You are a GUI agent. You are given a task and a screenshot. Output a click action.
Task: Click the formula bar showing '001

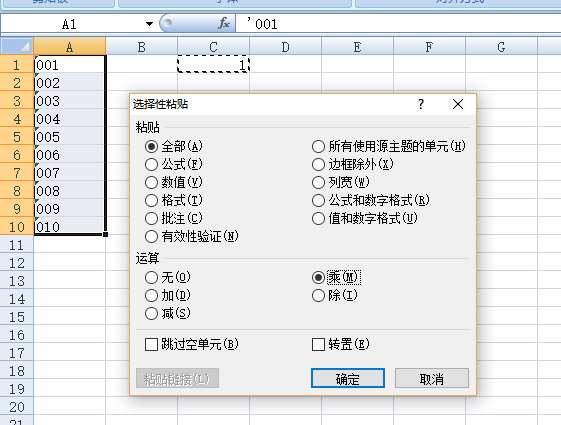[x=398, y=24]
